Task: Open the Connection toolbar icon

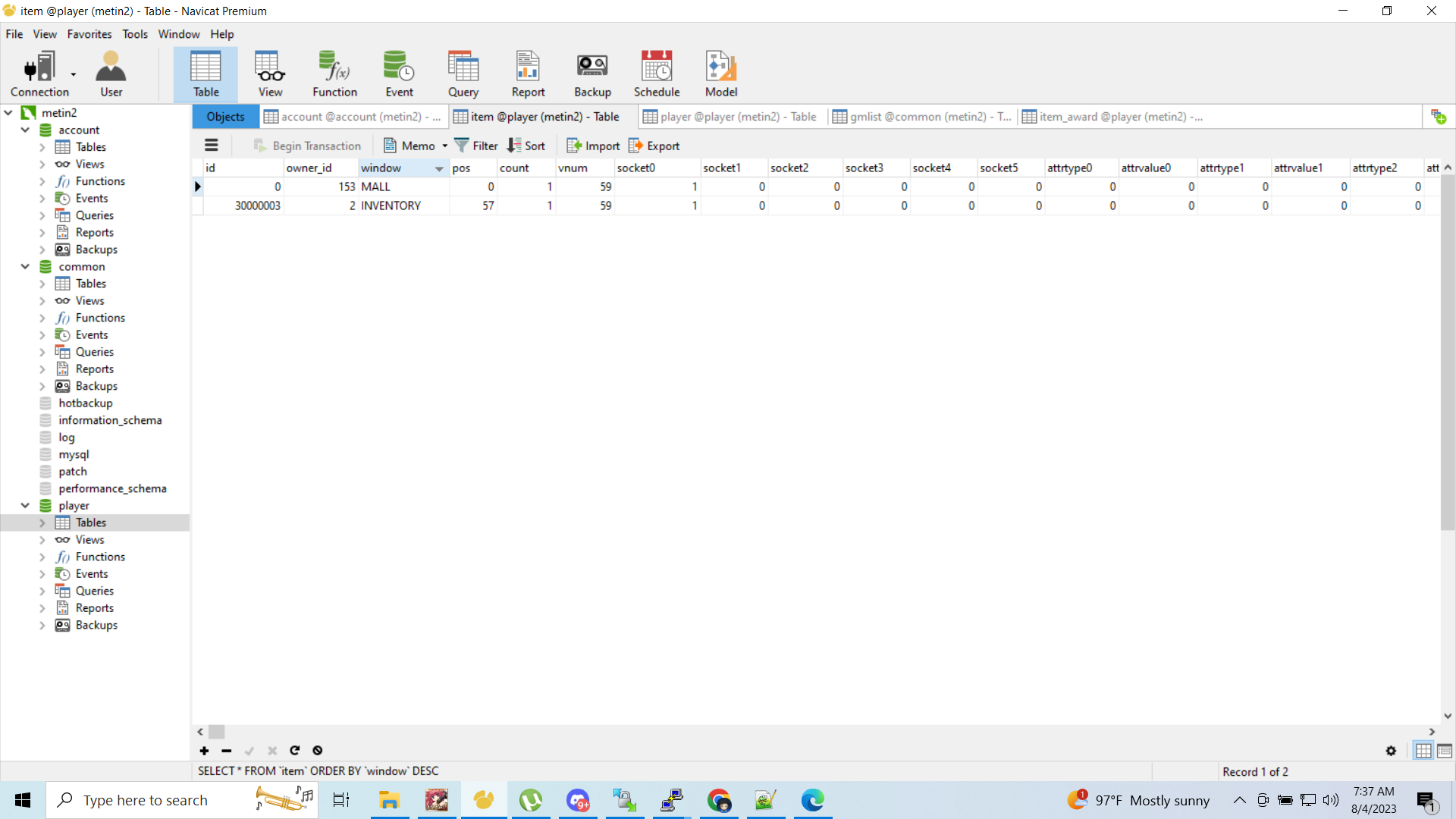Action: [39, 74]
